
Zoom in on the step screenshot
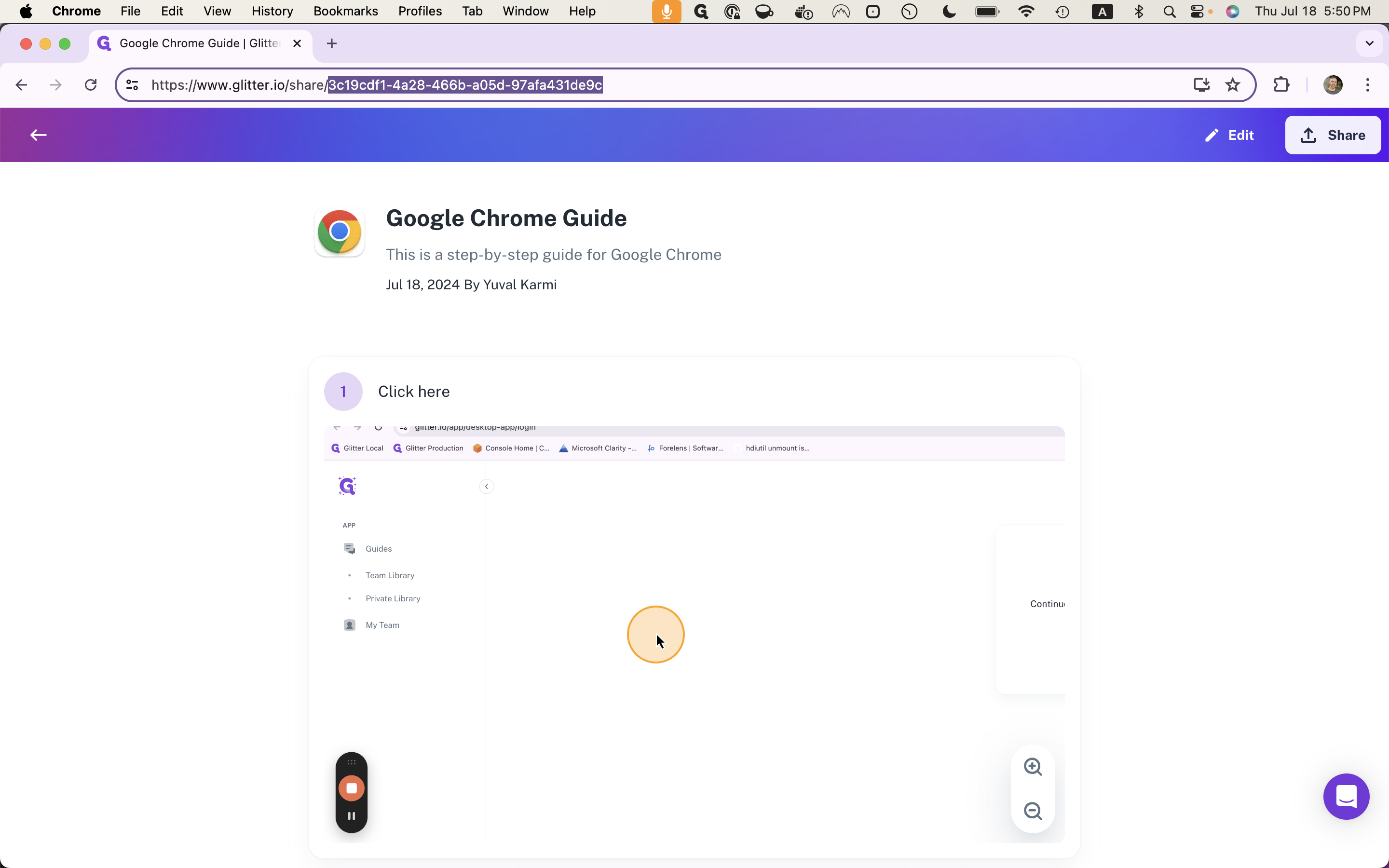tap(1033, 766)
